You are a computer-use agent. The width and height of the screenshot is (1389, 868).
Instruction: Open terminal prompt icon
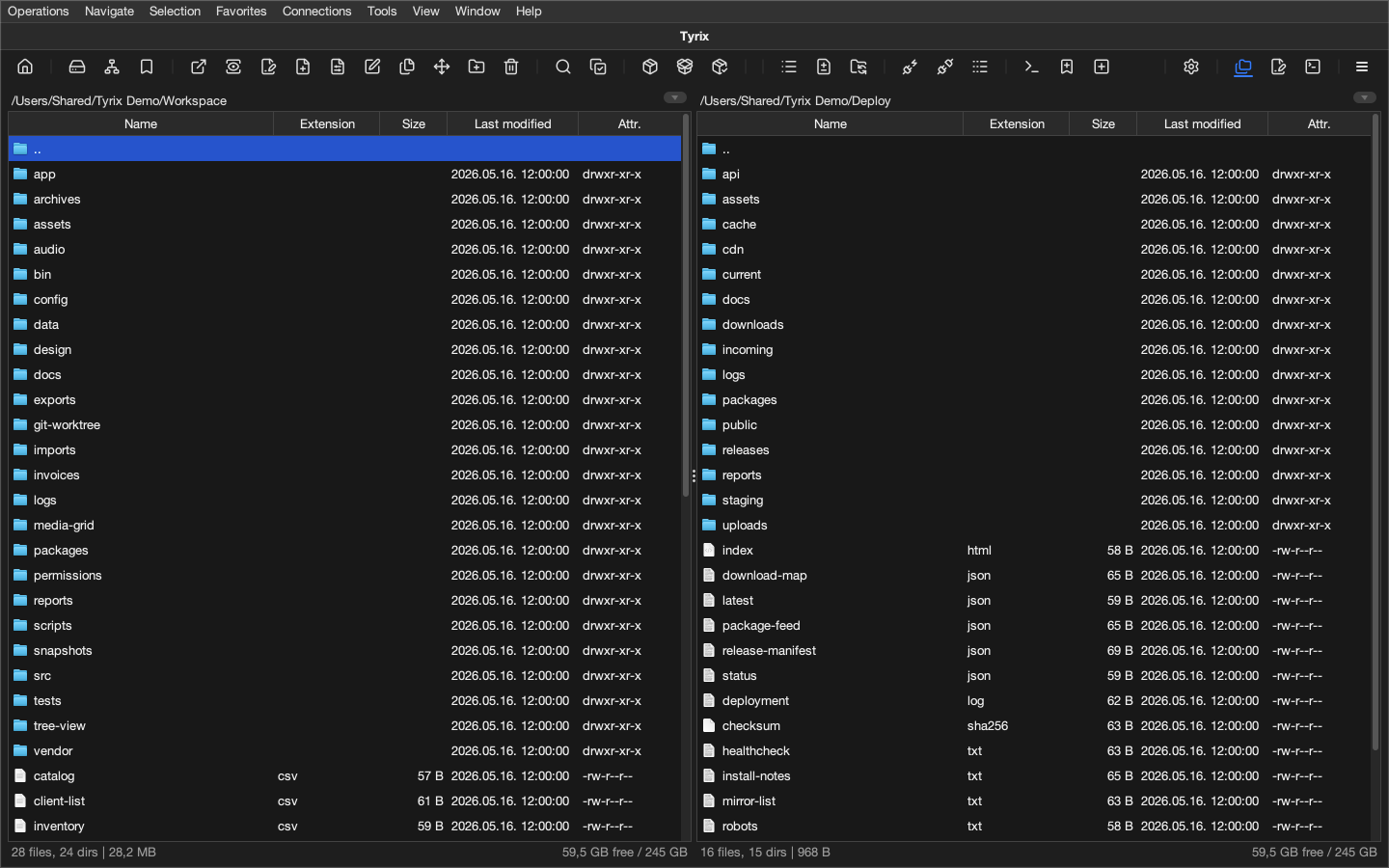1032,67
